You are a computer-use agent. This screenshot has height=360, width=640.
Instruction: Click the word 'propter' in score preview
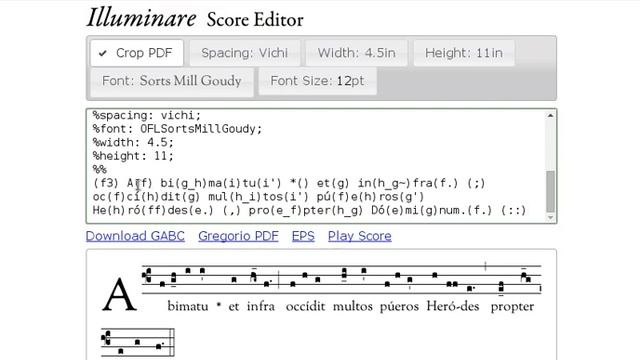(x=512, y=307)
